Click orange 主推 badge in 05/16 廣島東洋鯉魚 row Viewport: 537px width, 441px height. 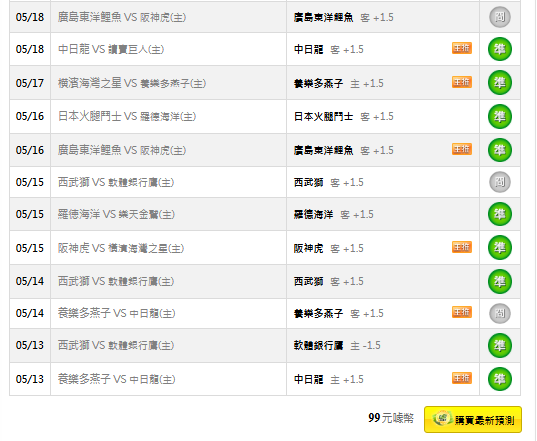point(462,149)
